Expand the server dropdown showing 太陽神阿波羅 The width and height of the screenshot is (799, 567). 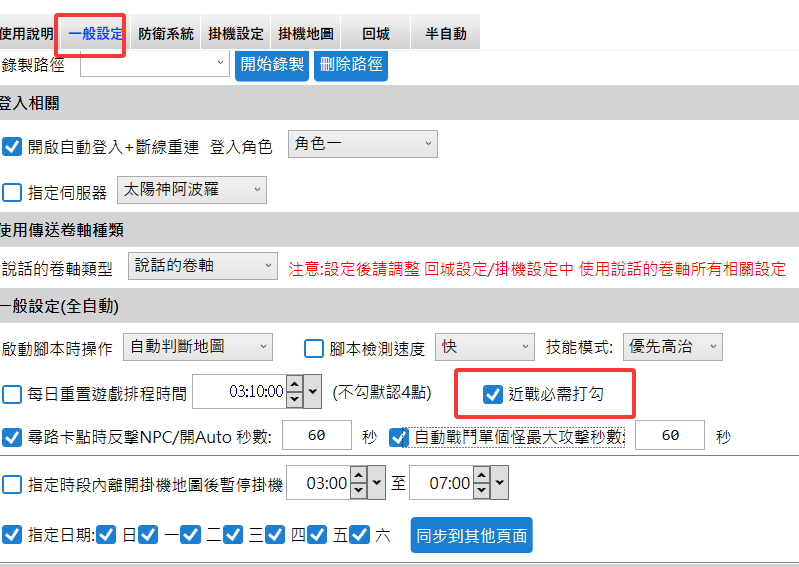[192, 188]
